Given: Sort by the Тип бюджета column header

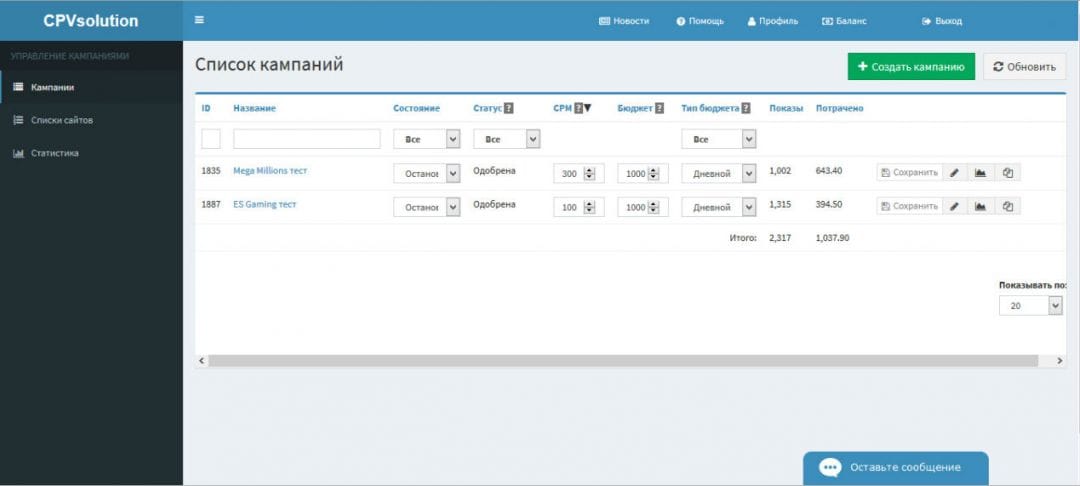Looking at the screenshot, I should tap(710, 108).
